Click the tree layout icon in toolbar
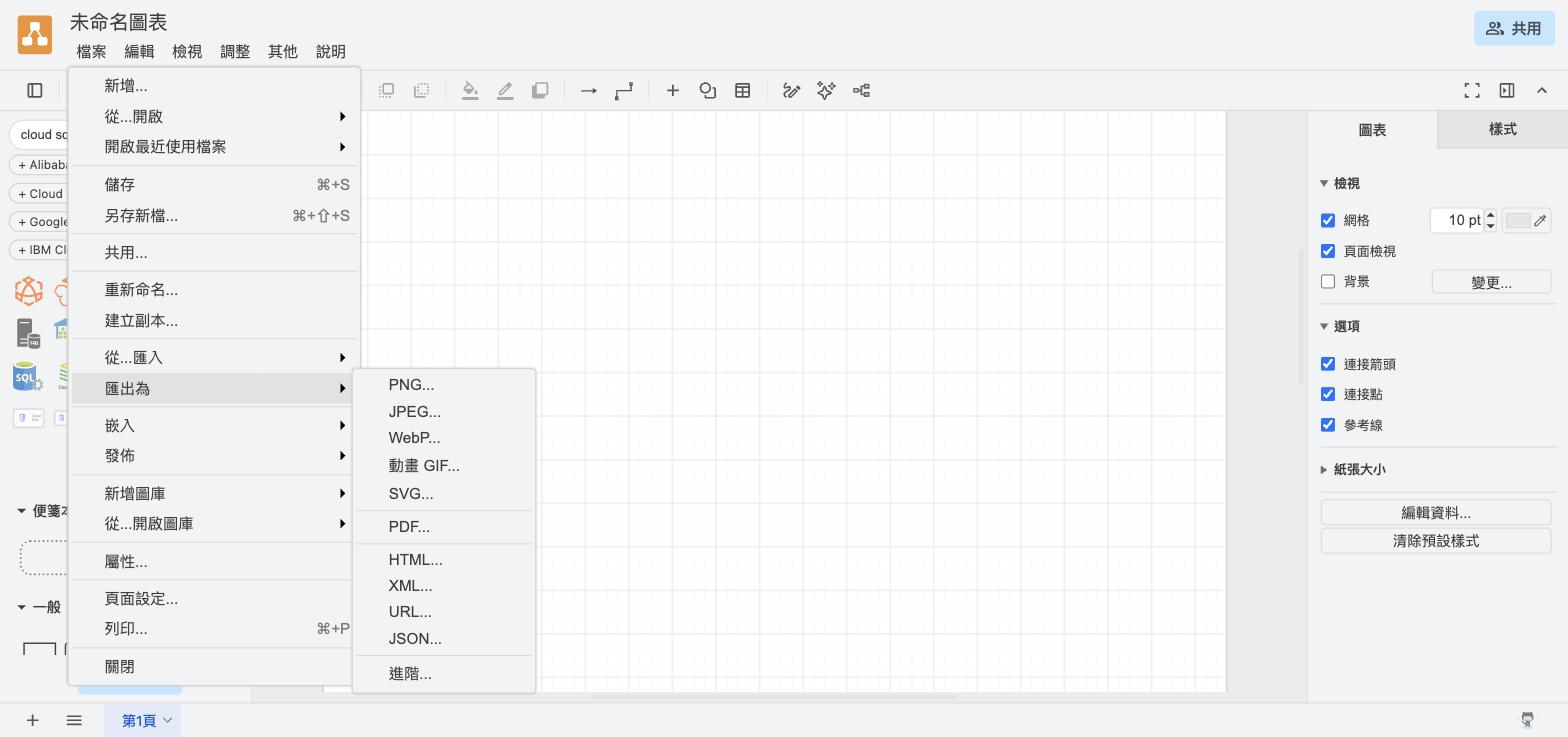Image resolution: width=1568 pixels, height=737 pixels. [861, 91]
